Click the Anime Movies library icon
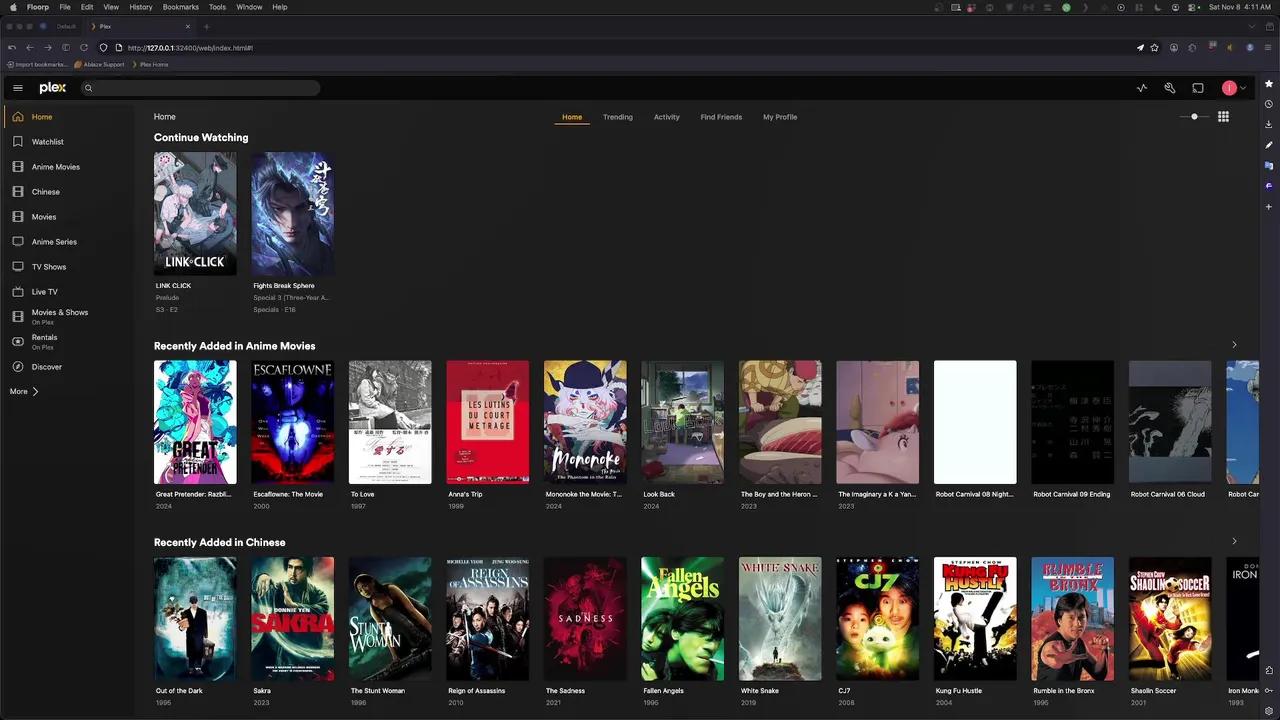Viewport: 1280px width, 720px height. [18, 167]
